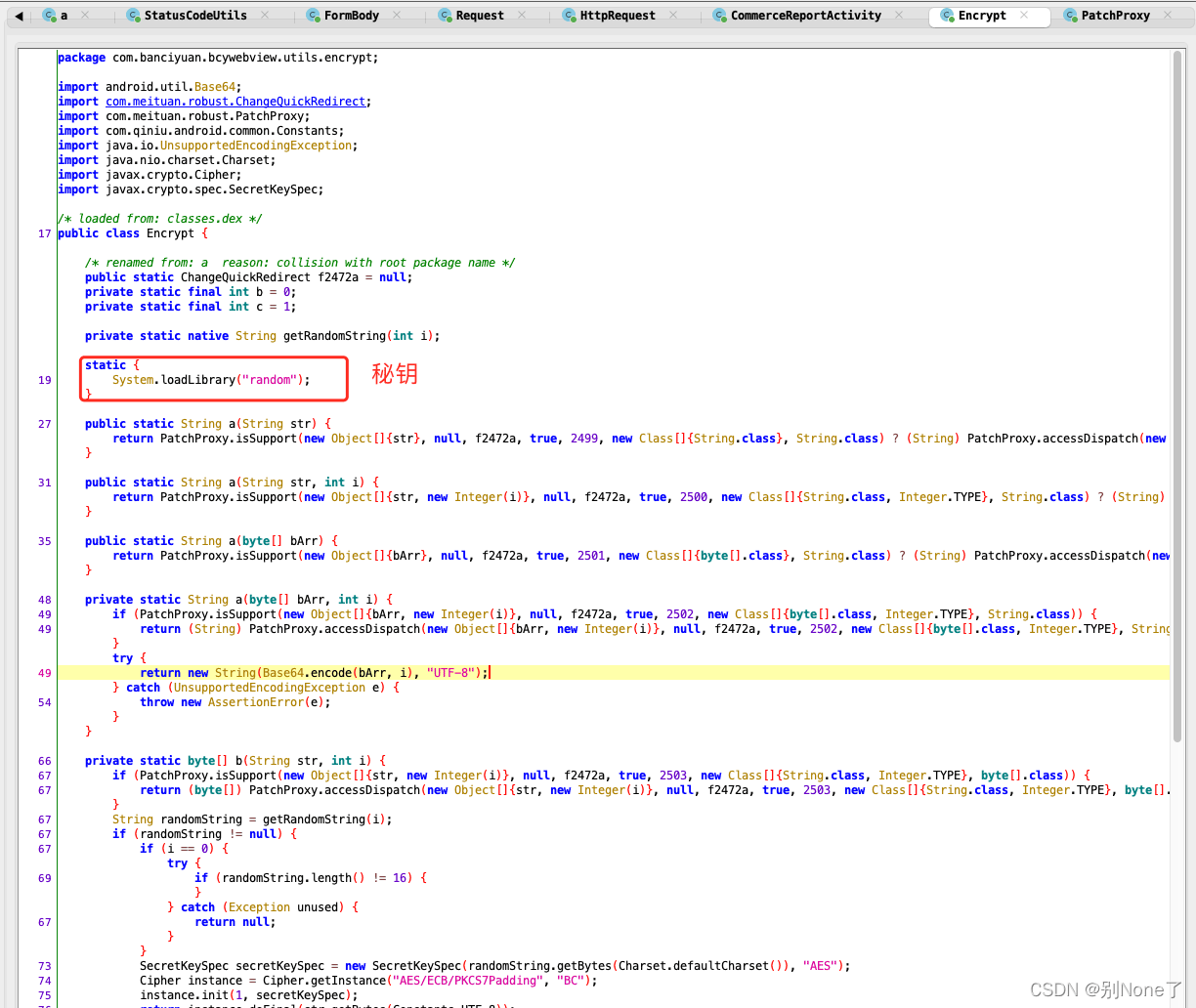Click the class icon on the HttpRequest tab
Image resolution: width=1196 pixels, height=1008 pixels.
tap(569, 16)
